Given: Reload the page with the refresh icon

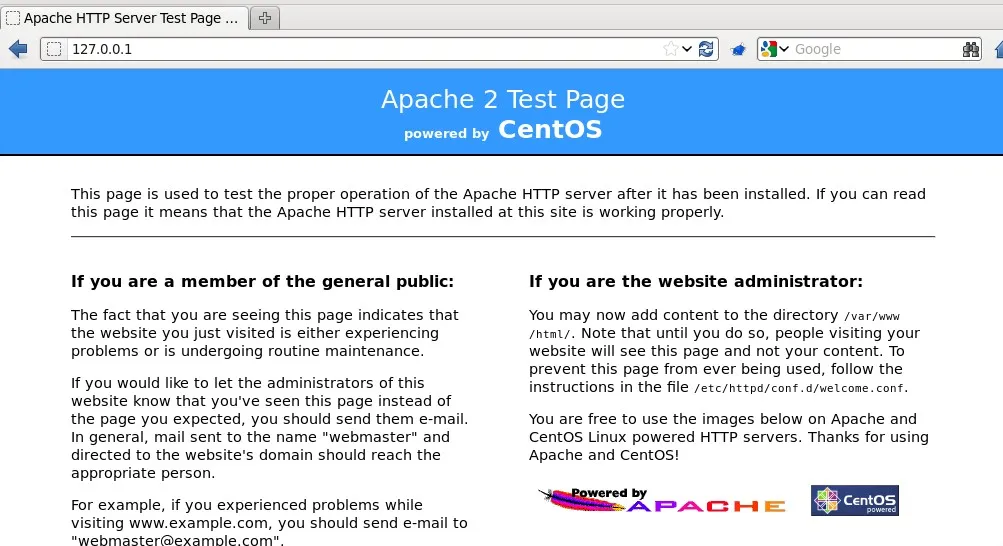Looking at the screenshot, I should coord(706,49).
